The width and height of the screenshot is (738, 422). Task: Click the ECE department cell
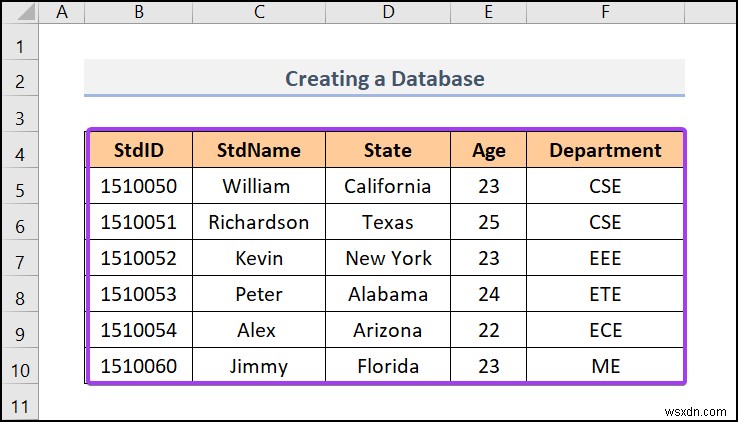point(605,330)
